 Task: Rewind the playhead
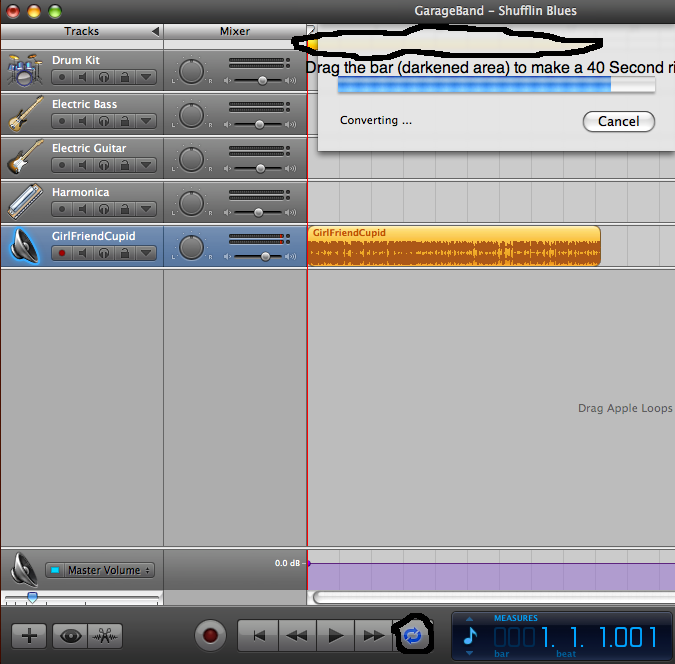pos(297,636)
